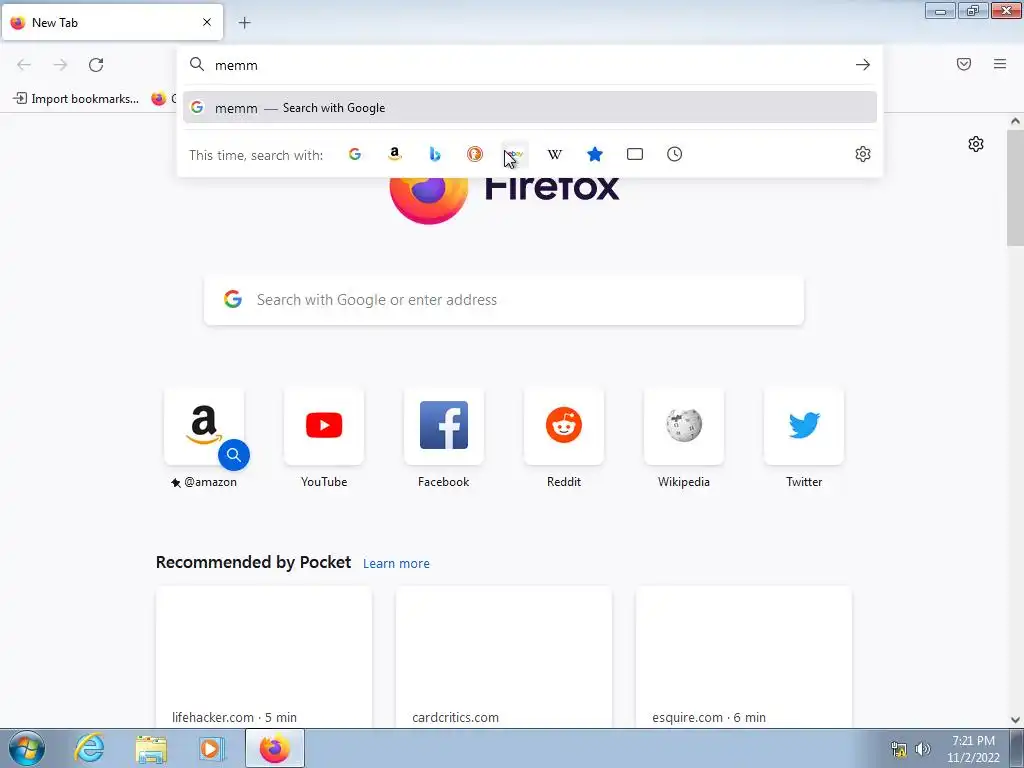
Task: Open a new tab with plus button
Action: pos(244,23)
